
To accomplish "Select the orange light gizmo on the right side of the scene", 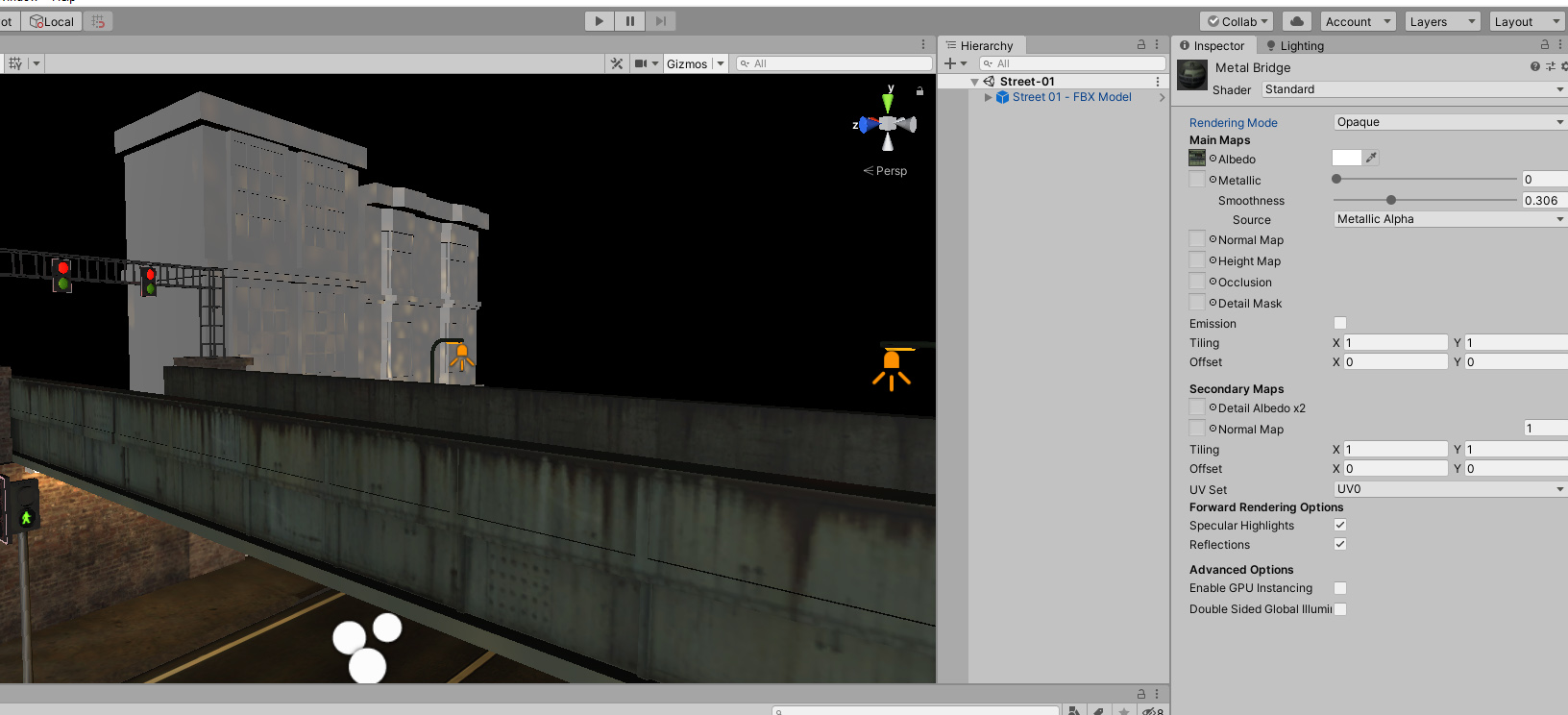I will pyautogui.click(x=893, y=369).
